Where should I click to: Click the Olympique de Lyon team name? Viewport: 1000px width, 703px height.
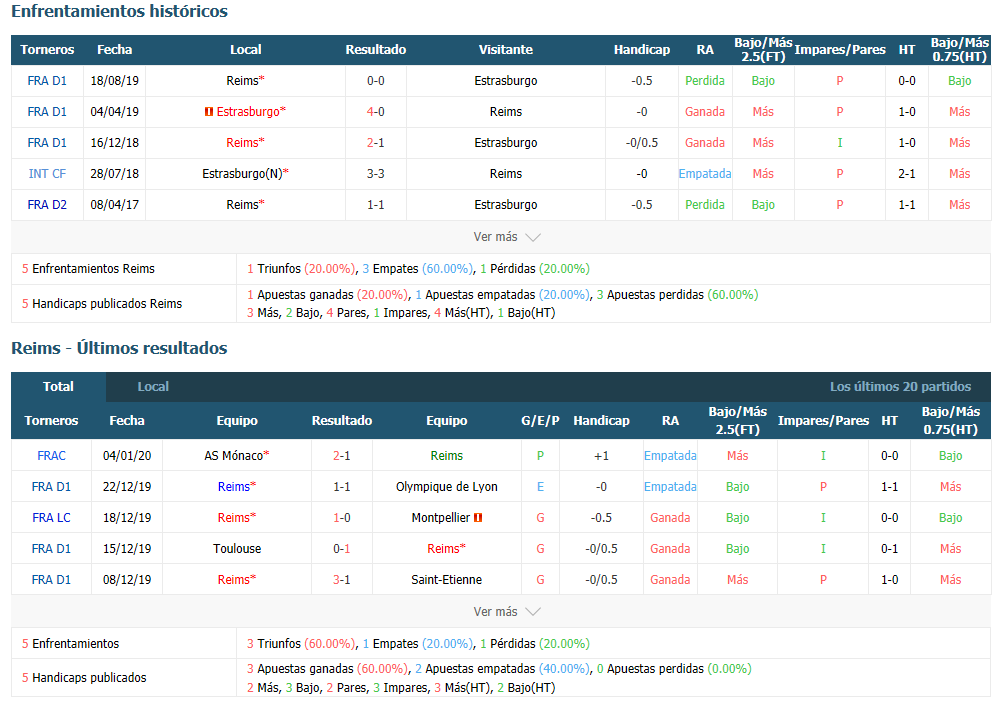(x=446, y=487)
